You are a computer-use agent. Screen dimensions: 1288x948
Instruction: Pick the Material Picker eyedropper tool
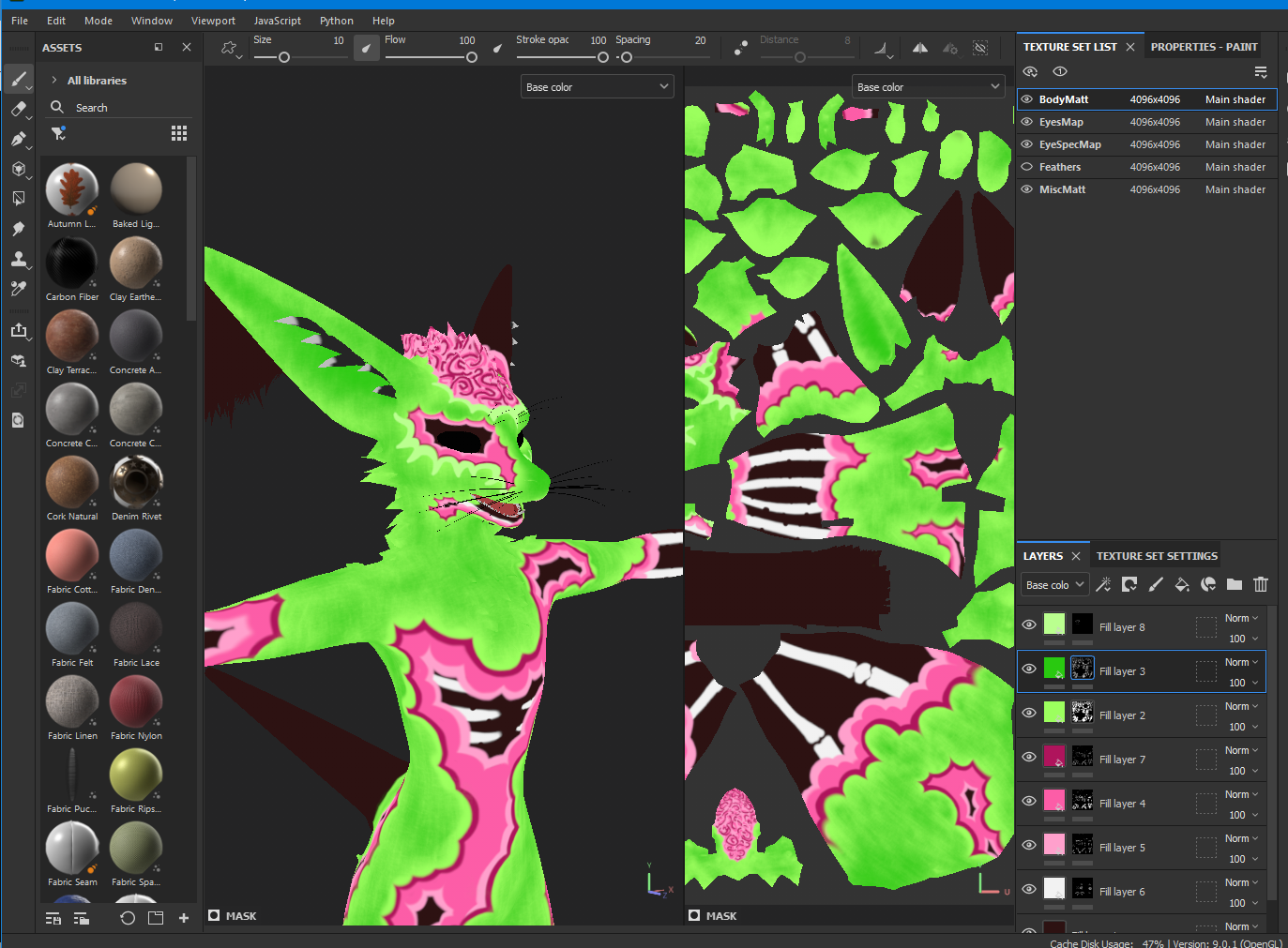coord(19,289)
